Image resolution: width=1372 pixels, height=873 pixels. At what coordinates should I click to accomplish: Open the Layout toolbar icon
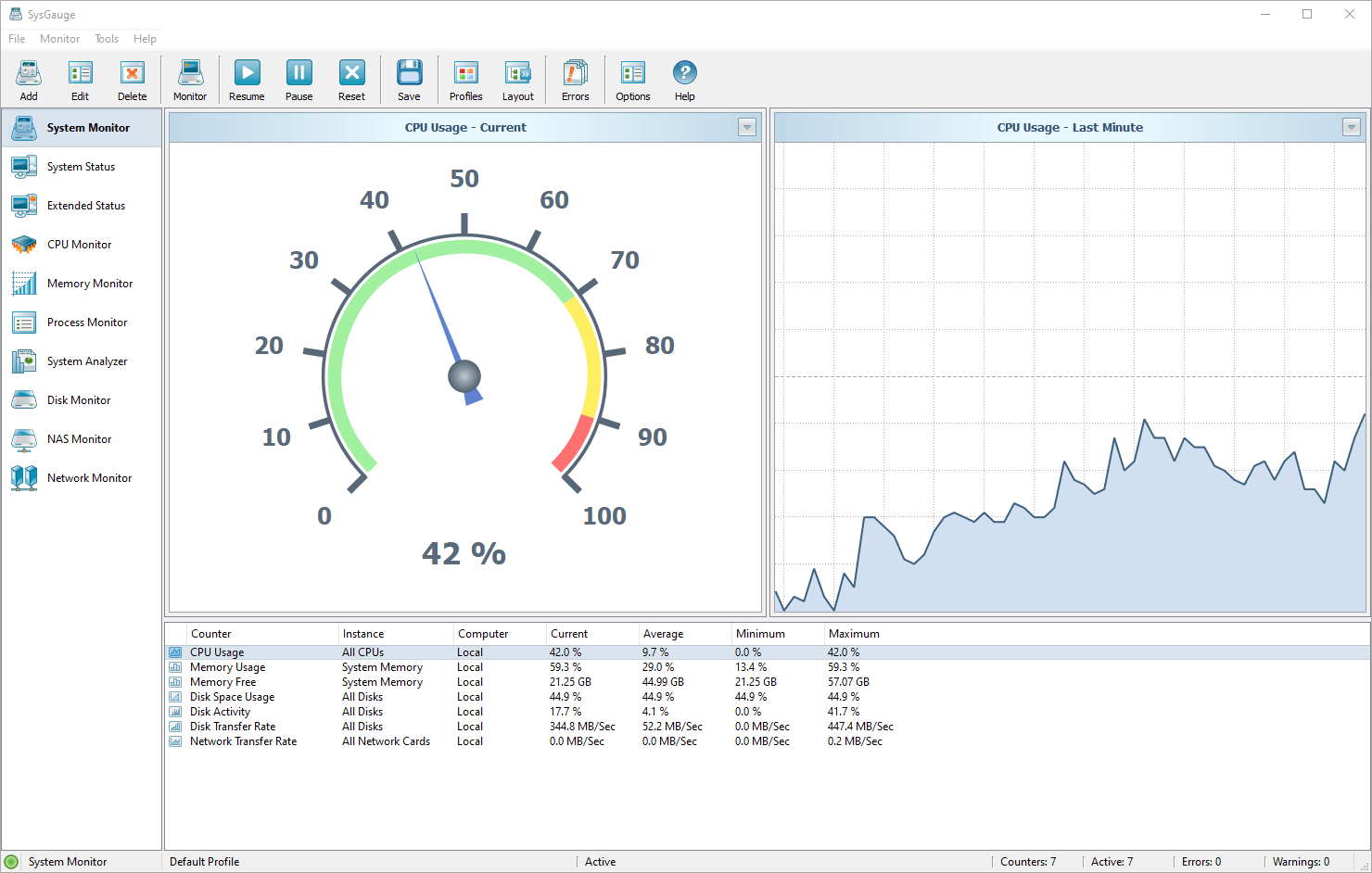click(x=517, y=80)
